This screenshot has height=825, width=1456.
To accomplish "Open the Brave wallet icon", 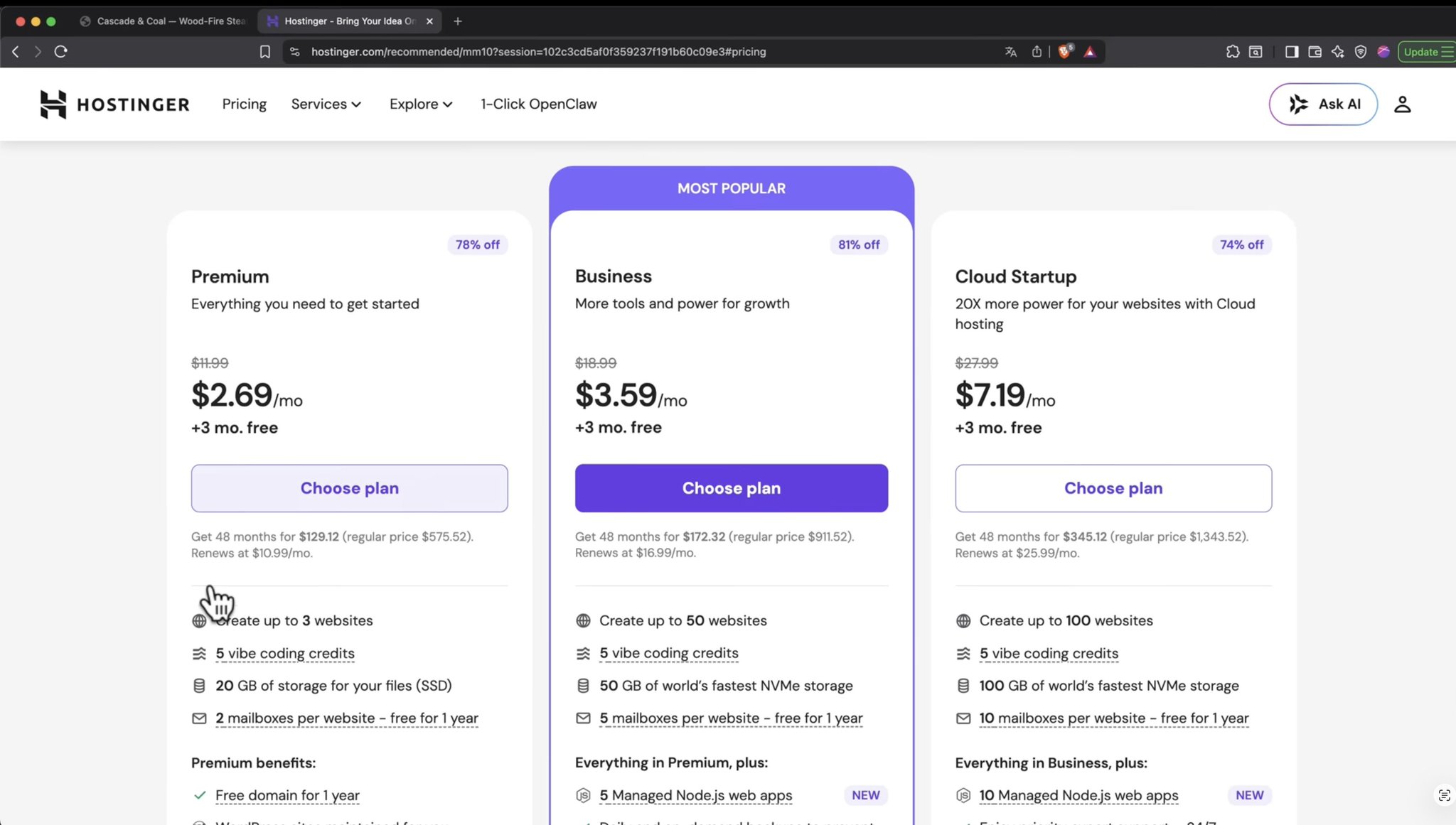I will tap(1315, 51).
